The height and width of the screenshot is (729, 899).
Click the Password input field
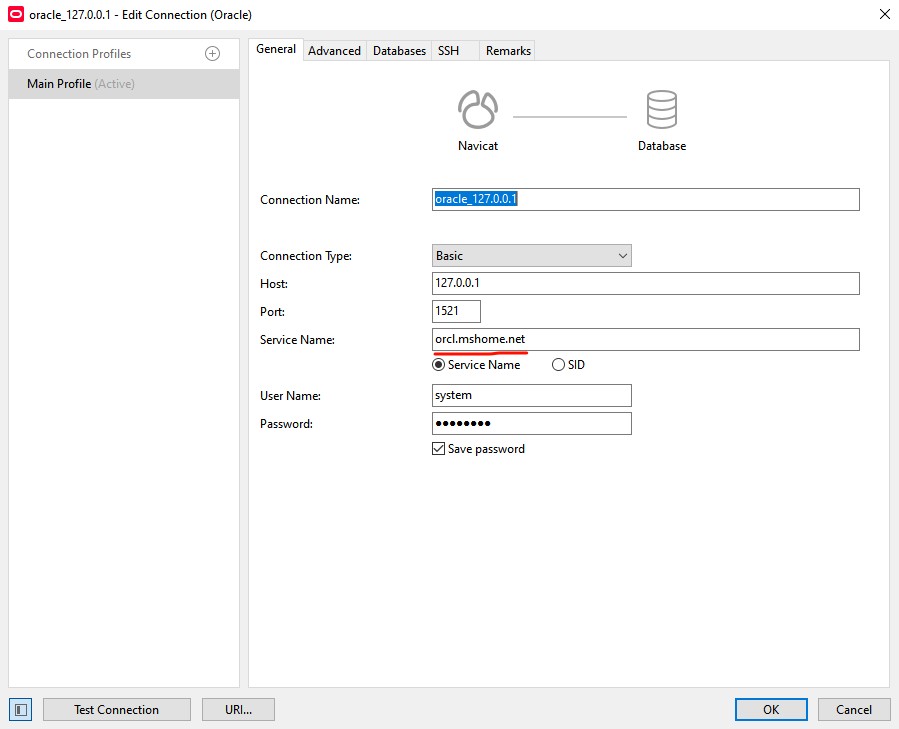point(531,424)
